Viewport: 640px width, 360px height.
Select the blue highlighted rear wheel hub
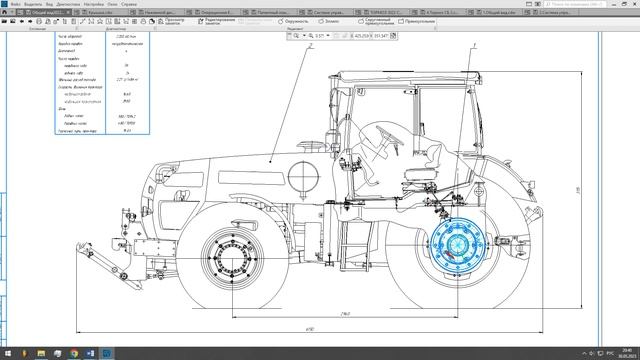click(x=458, y=246)
